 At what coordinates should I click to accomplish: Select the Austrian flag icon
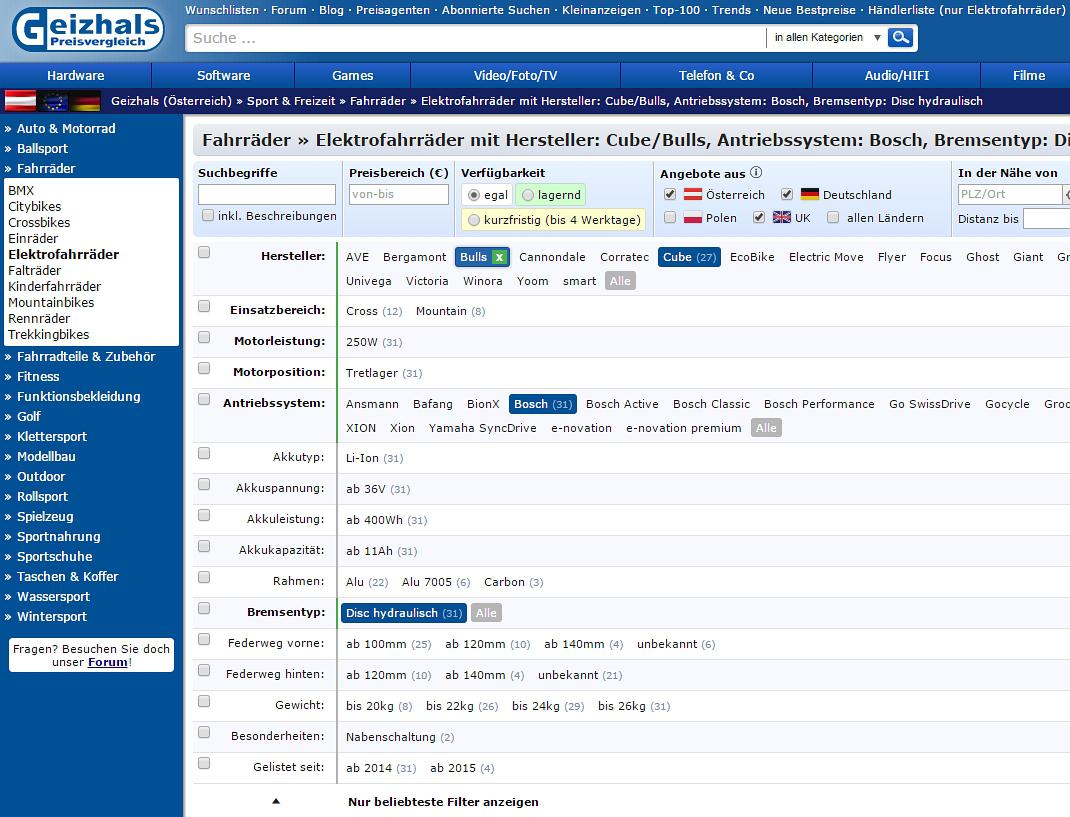click(20, 101)
